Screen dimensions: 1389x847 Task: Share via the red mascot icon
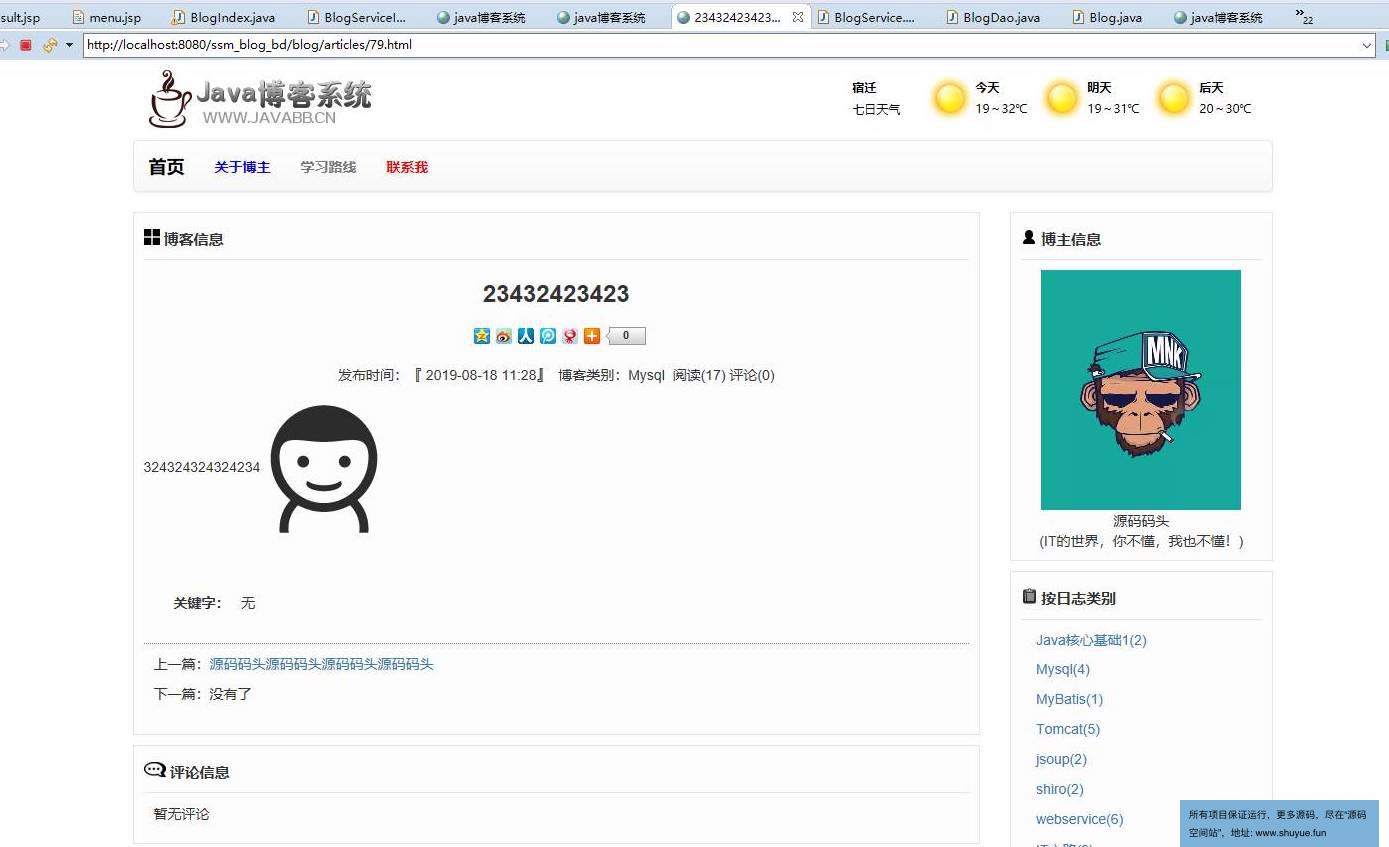click(x=570, y=336)
